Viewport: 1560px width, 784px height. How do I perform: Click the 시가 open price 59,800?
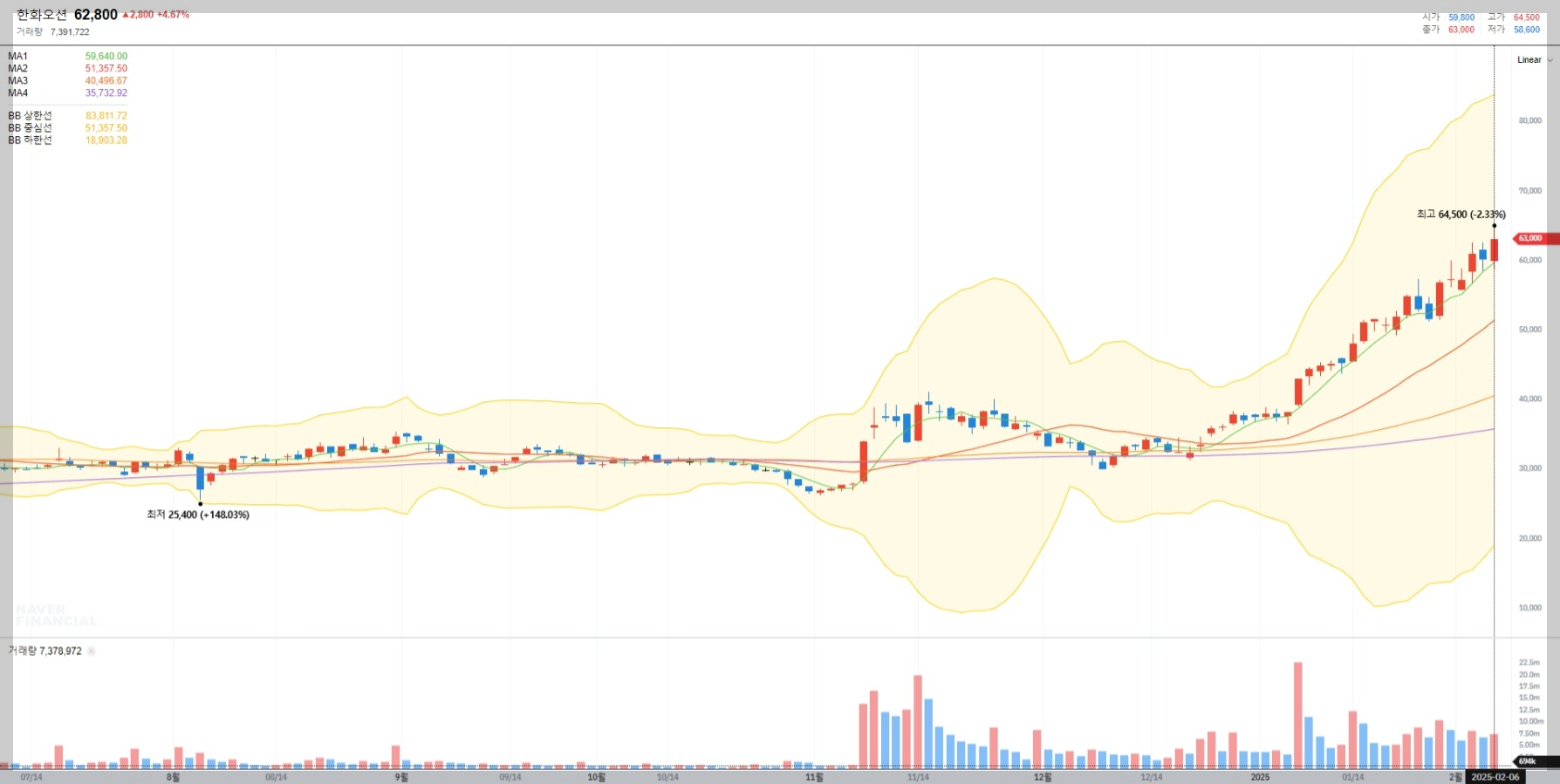(1461, 17)
